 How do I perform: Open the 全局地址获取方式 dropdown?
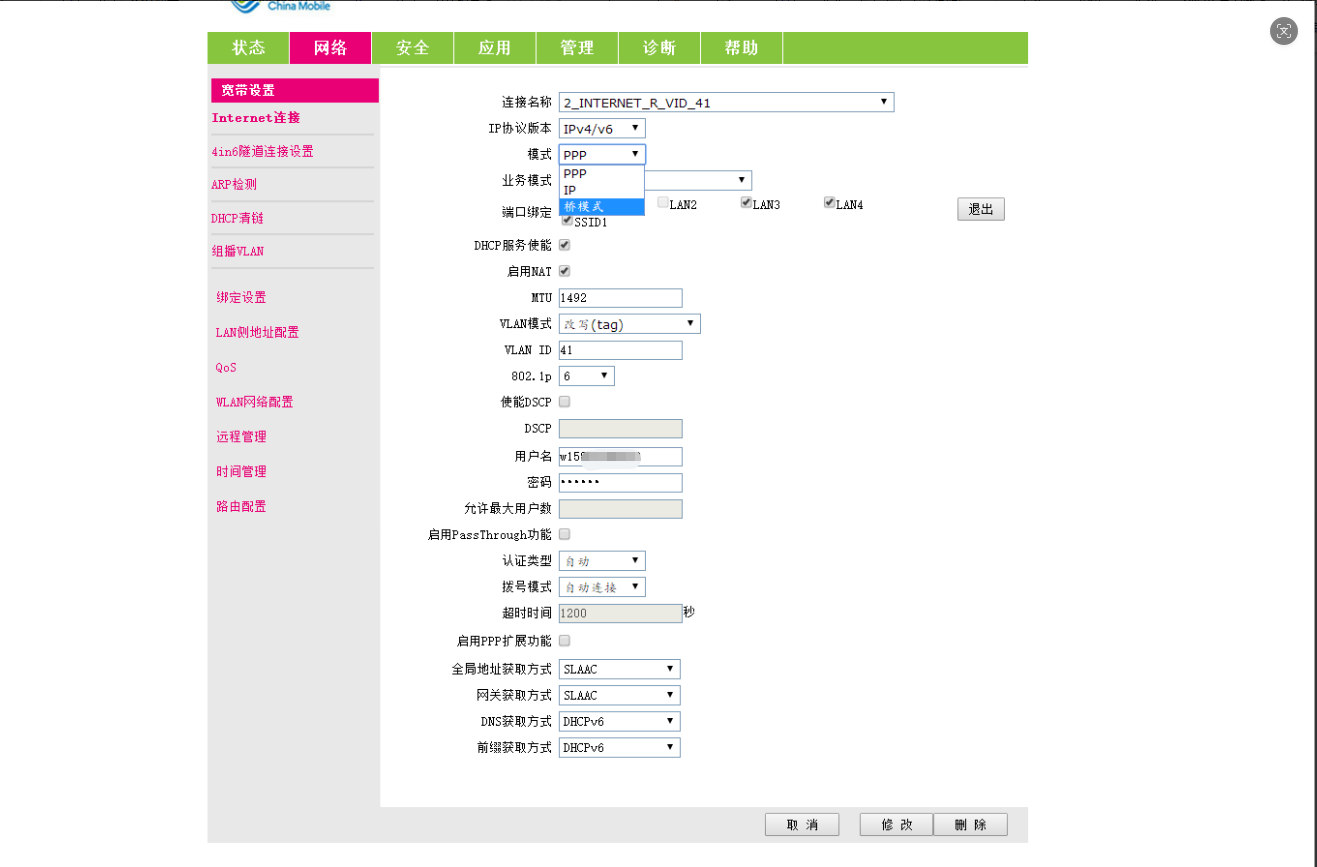[x=619, y=669]
